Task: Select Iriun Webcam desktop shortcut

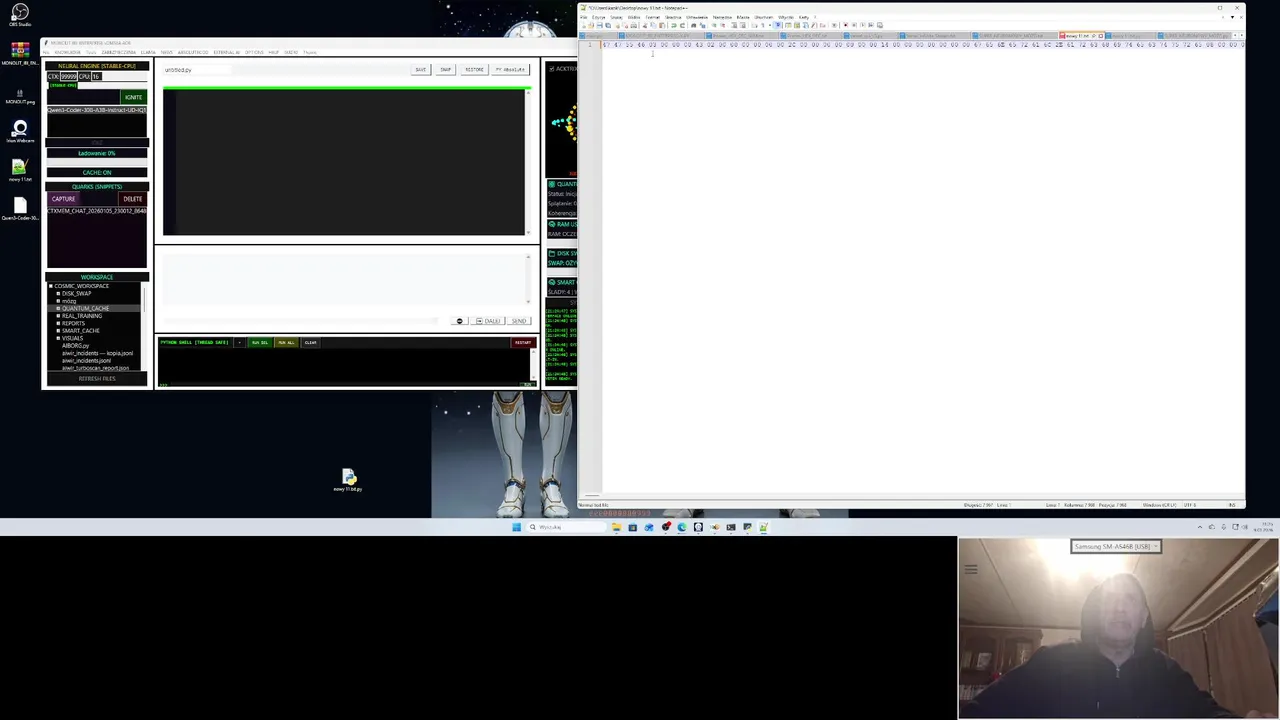Action: 19,132
